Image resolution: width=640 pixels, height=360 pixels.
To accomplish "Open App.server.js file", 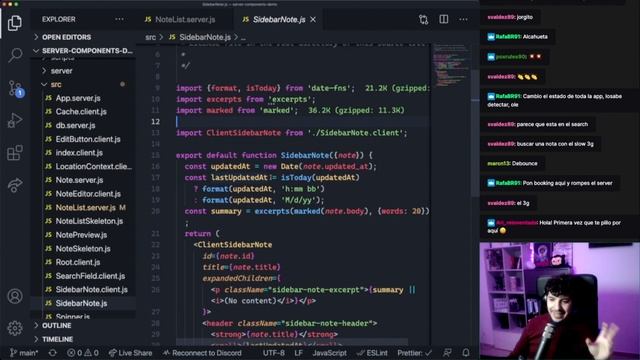I will coord(78,98).
